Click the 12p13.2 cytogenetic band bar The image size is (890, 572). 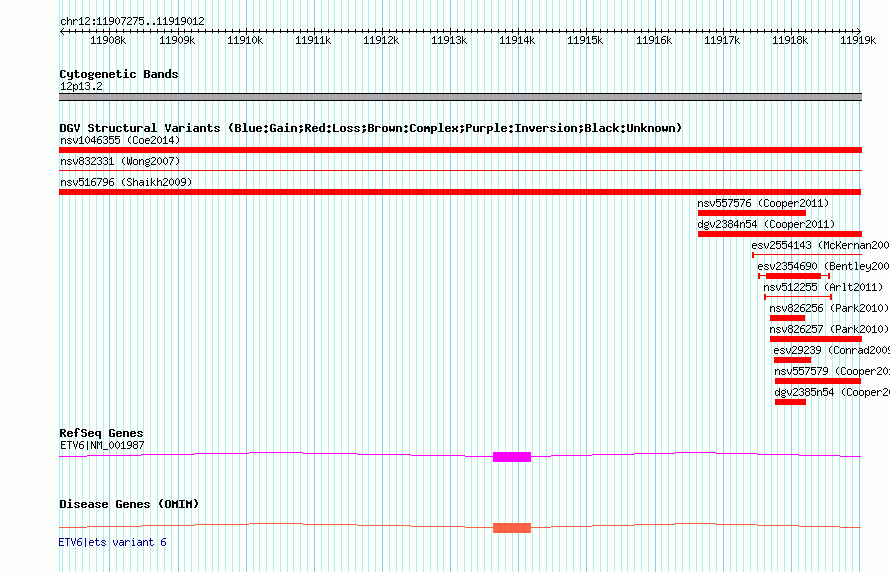coord(460,97)
